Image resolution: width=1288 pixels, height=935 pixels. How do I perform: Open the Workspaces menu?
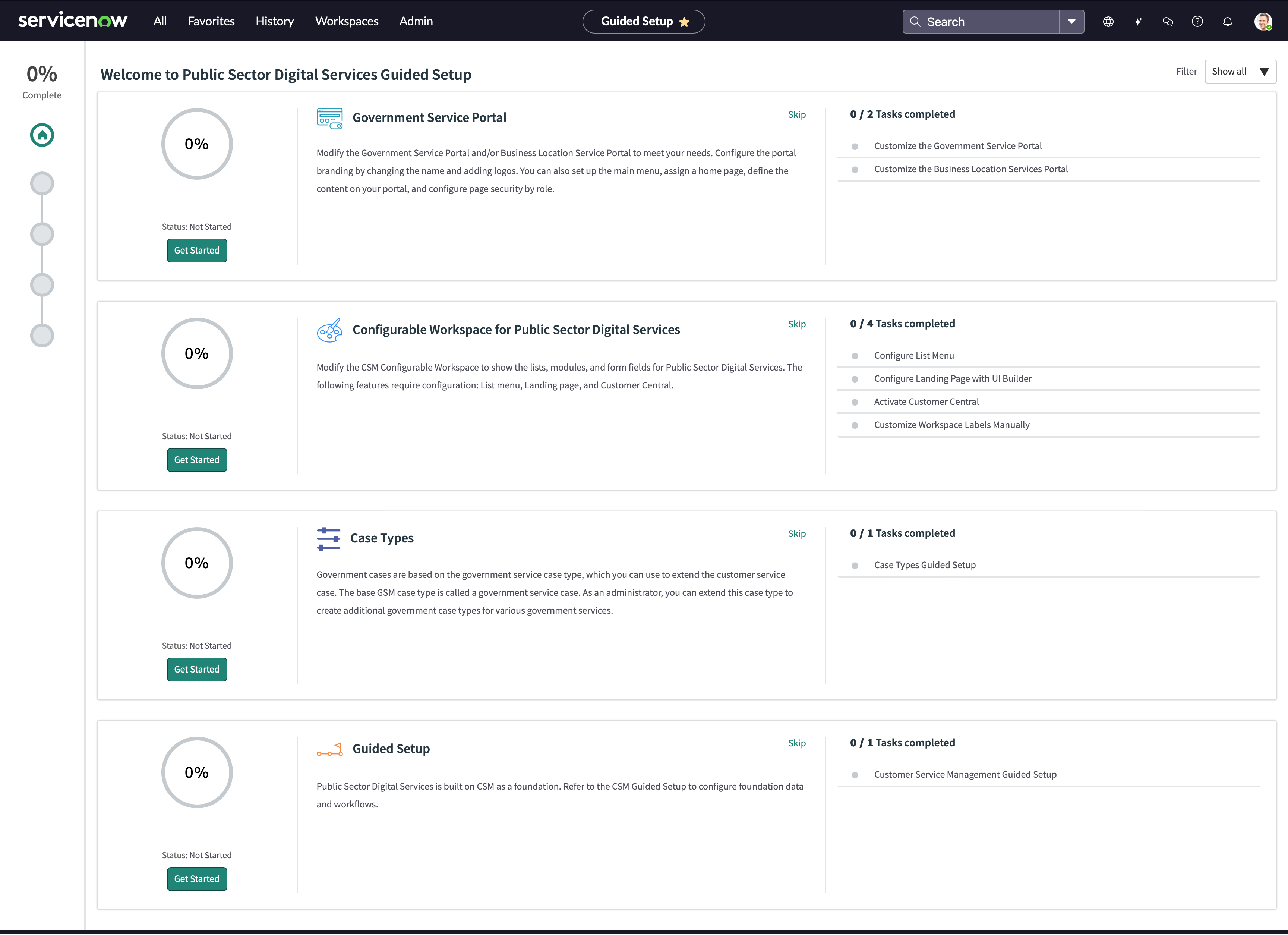347,21
